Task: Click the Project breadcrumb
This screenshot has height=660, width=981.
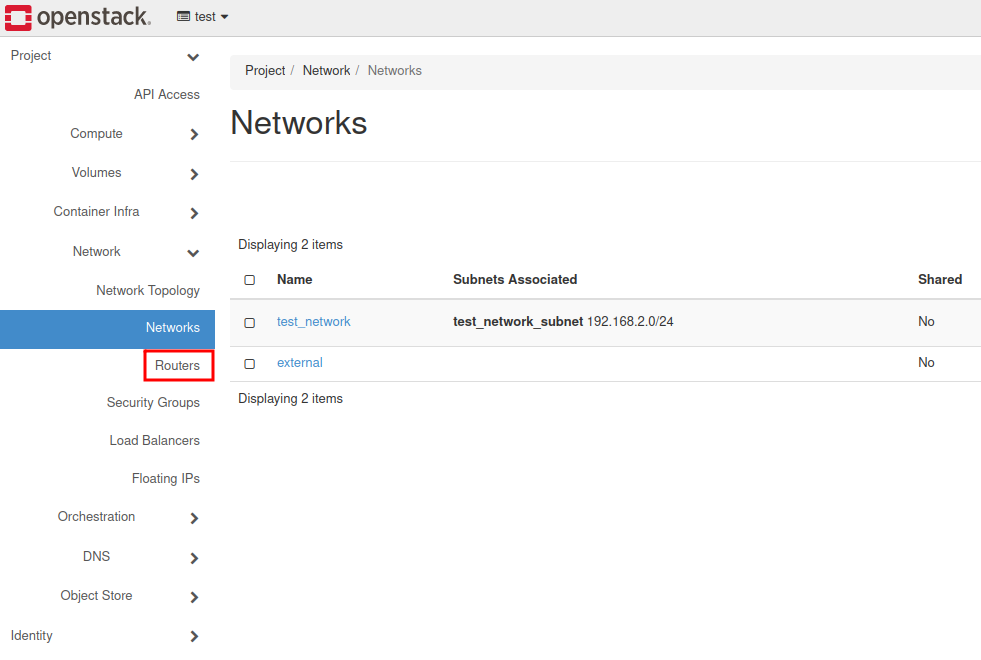Action: 265,71
